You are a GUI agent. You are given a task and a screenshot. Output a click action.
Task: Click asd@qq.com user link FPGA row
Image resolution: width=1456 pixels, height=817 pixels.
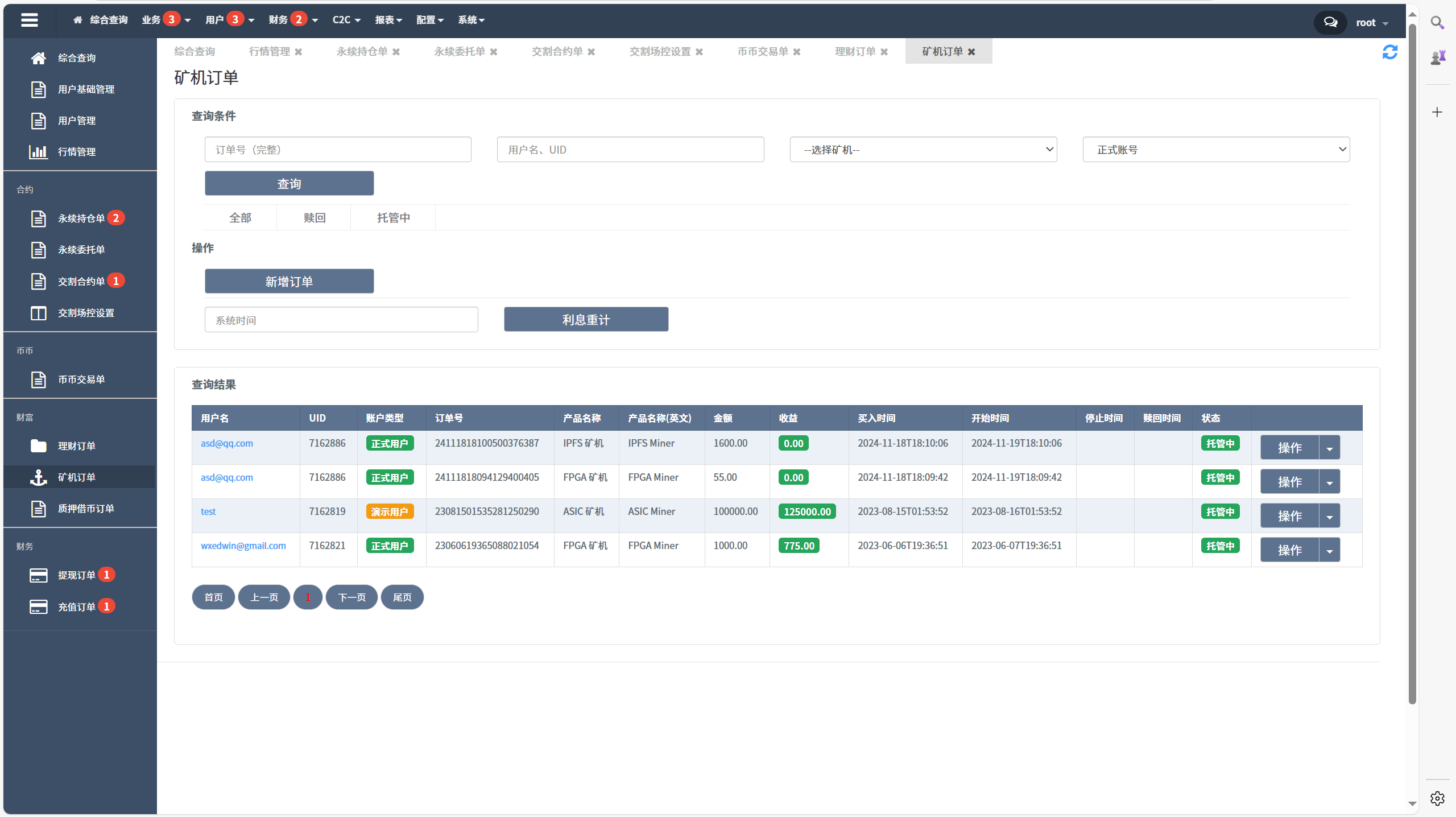[227, 477]
